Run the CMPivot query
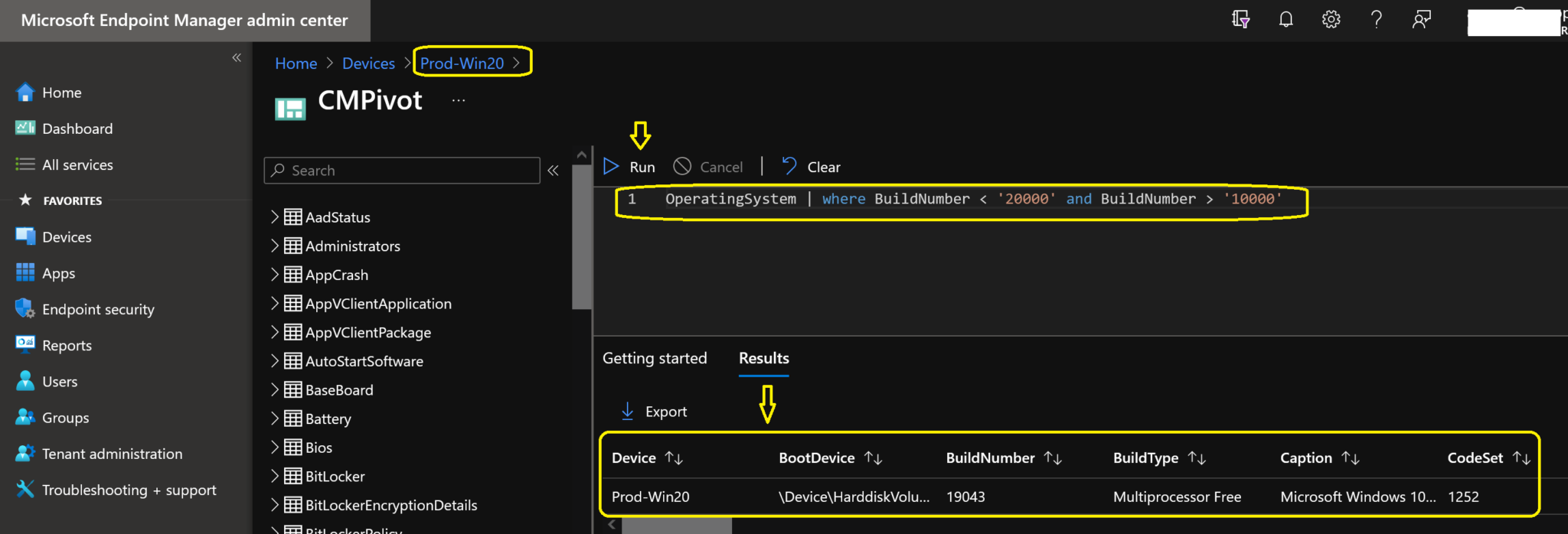Image resolution: width=1568 pixels, height=534 pixels. [x=629, y=167]
